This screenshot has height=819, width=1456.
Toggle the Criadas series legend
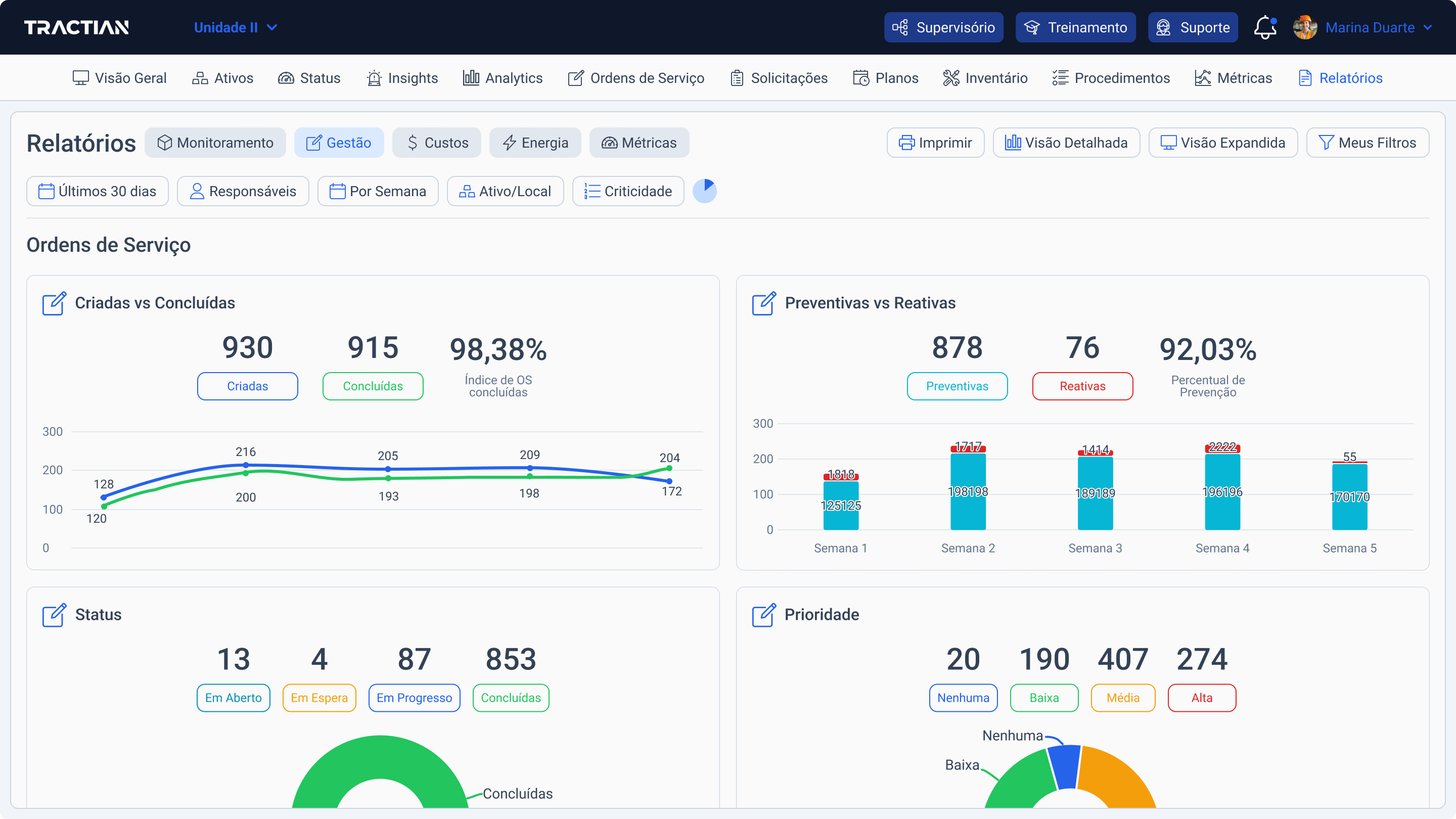[x=247, y=386]
